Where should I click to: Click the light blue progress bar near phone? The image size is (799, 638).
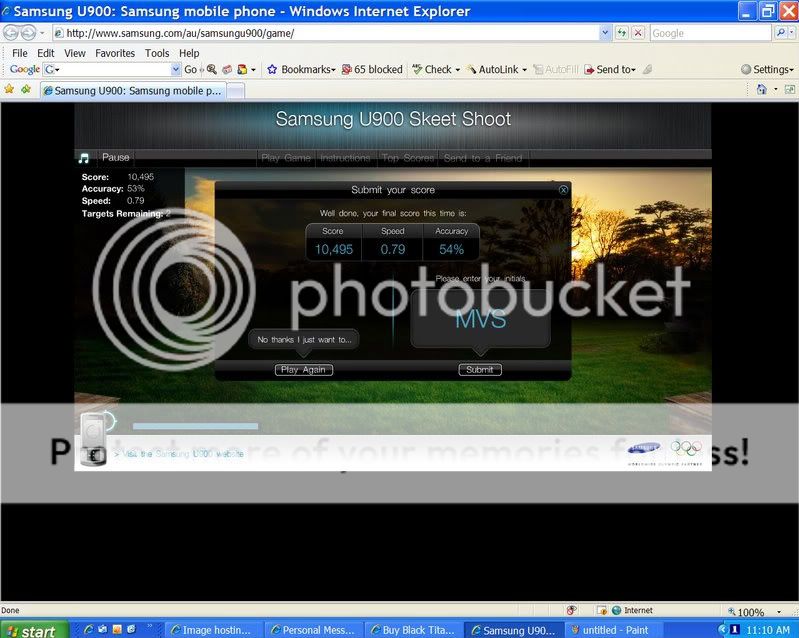[x=195, y=426]
